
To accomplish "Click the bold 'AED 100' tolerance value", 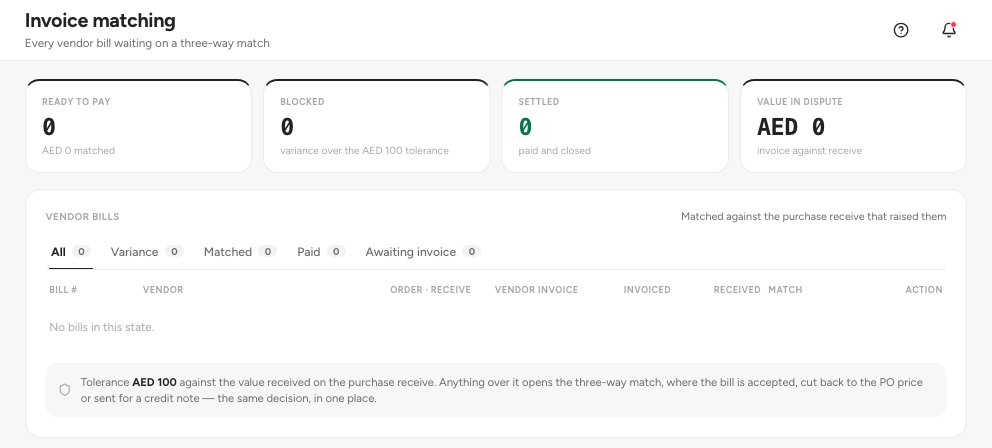I will click(x=154, y=383).
